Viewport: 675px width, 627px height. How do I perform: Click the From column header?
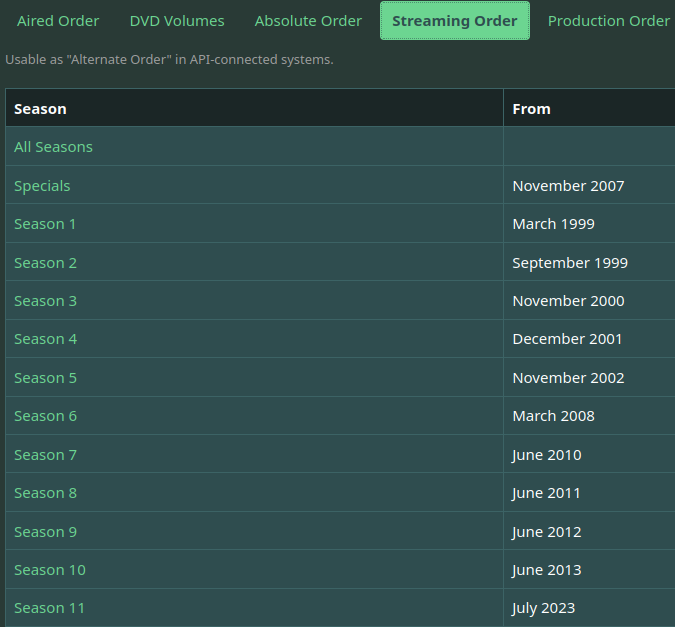coord(531,109)
